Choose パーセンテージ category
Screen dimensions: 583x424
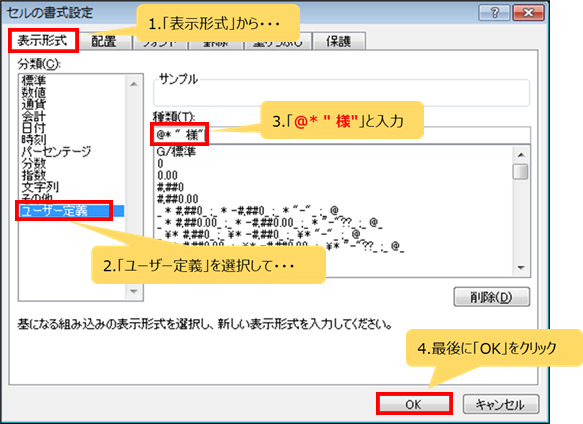click(x=56, y=151)
